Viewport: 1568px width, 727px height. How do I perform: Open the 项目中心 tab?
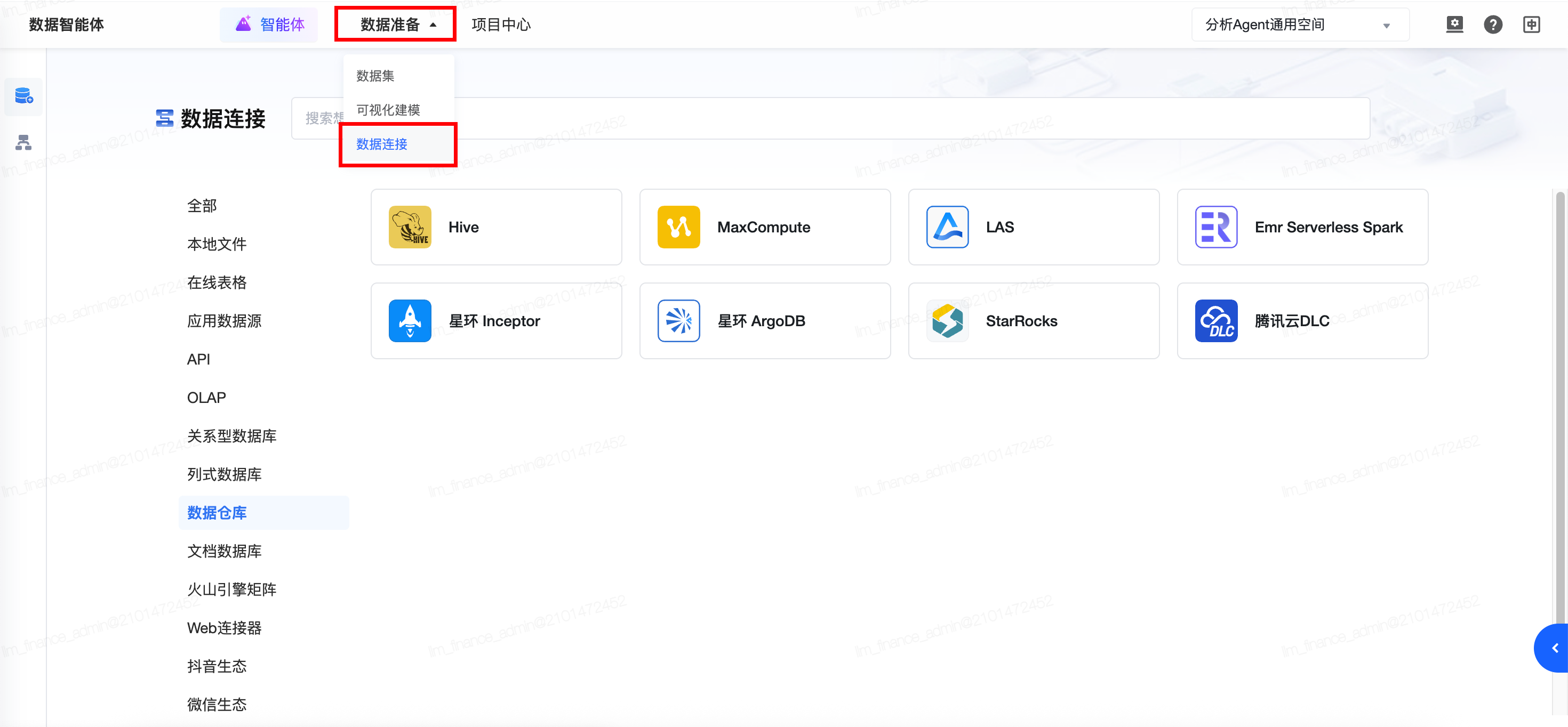coord(501,25)
